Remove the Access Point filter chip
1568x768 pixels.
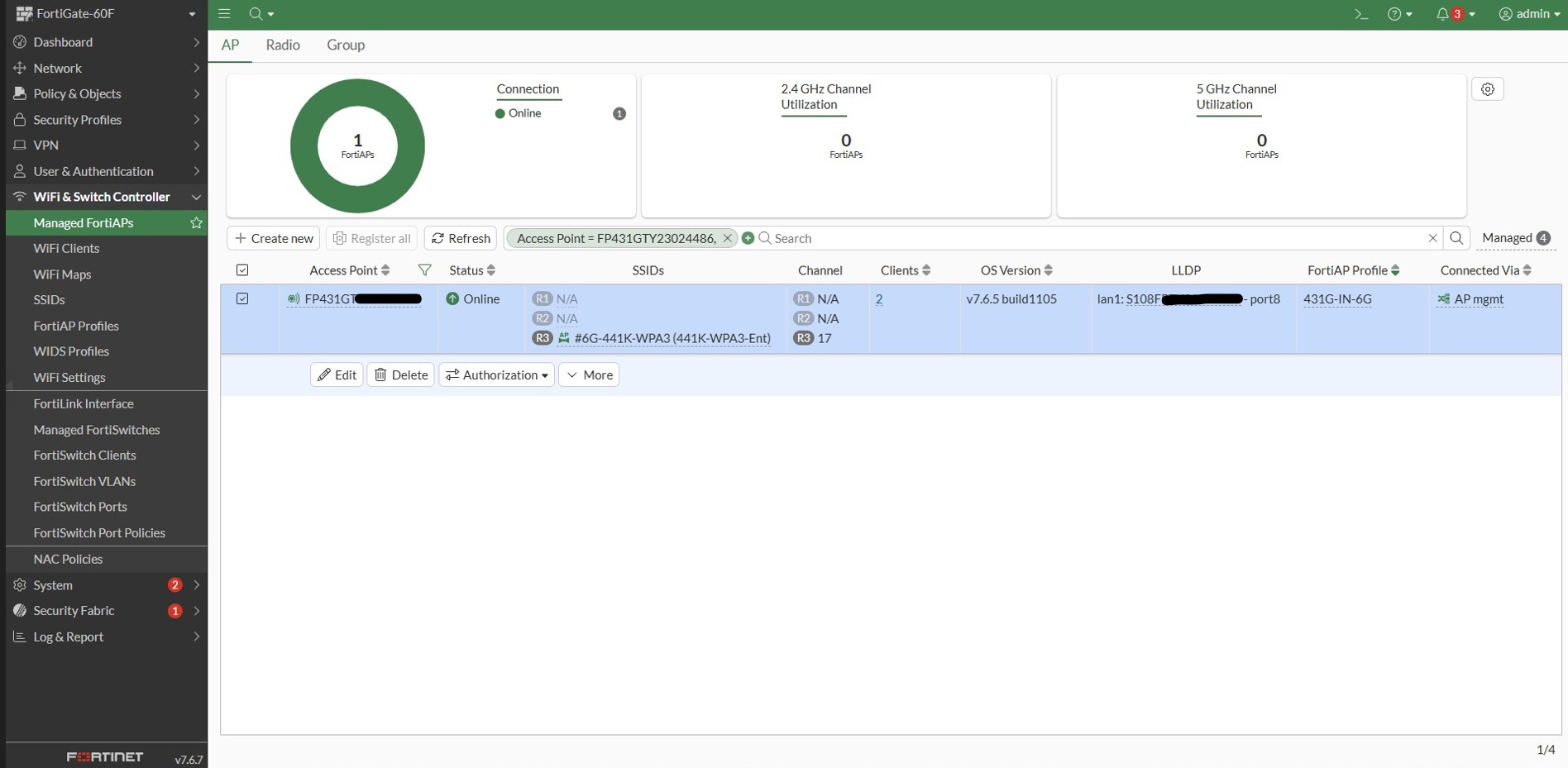727,238
